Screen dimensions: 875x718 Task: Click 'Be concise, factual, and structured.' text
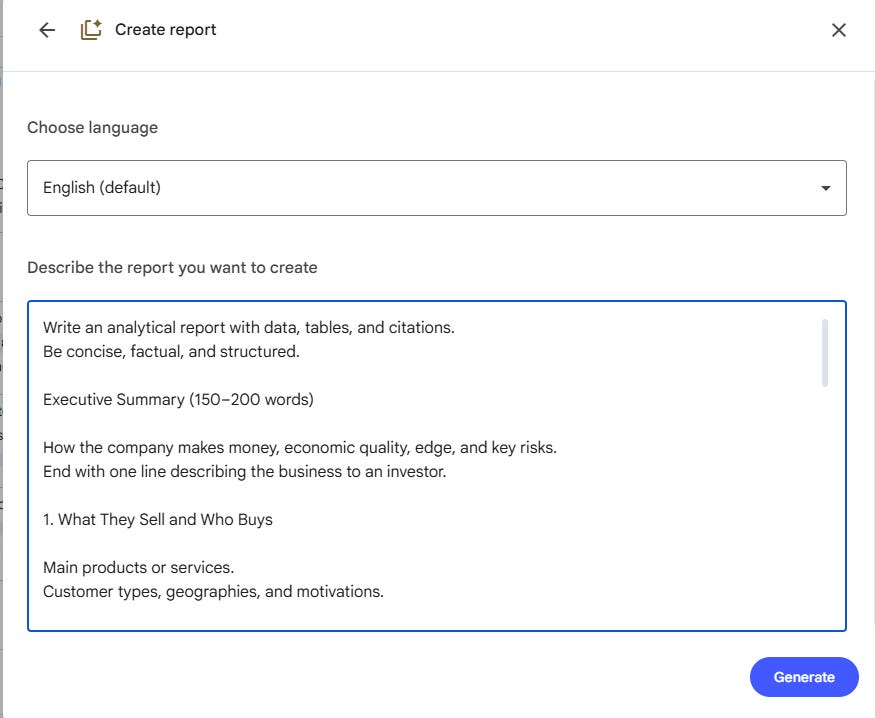(171, 351)
